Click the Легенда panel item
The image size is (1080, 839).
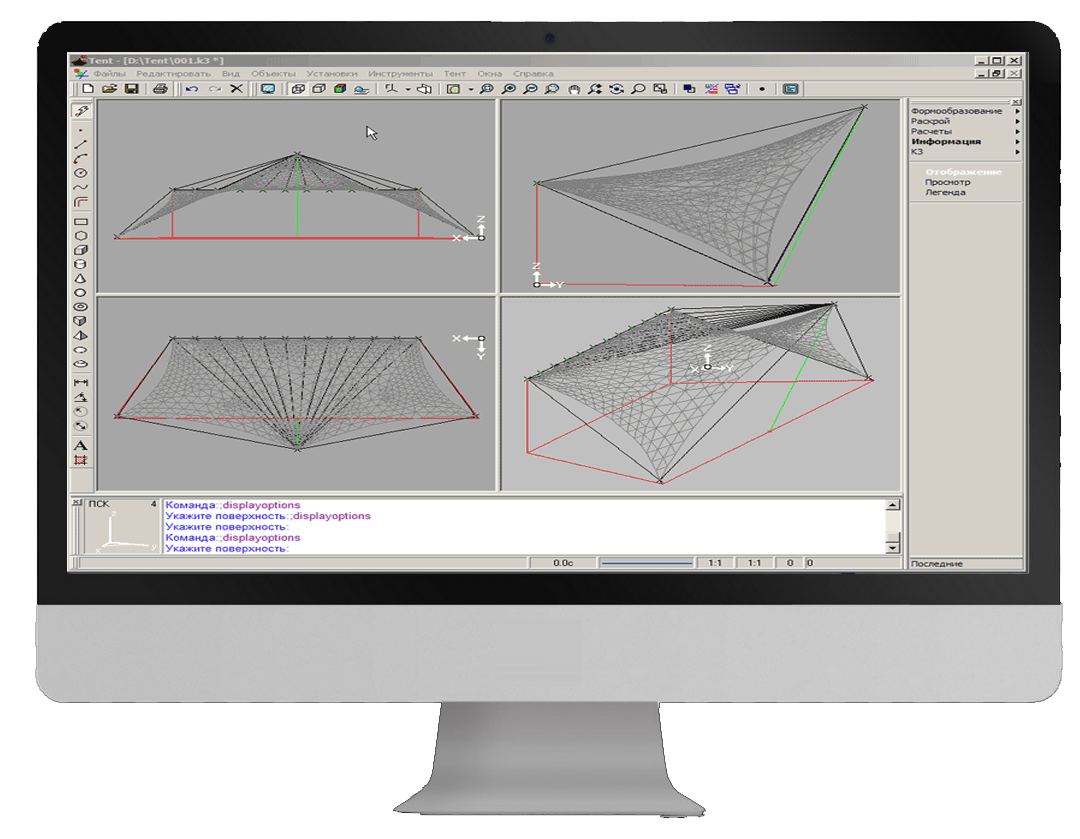(945, 193)
